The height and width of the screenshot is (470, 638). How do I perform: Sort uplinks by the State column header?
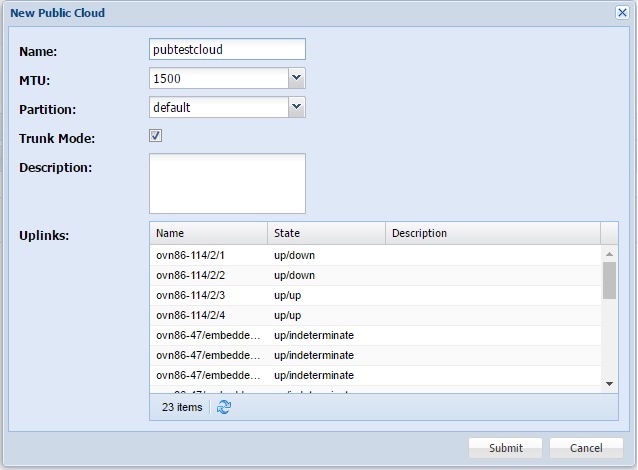pyautogui.click(x=326, y=233)
